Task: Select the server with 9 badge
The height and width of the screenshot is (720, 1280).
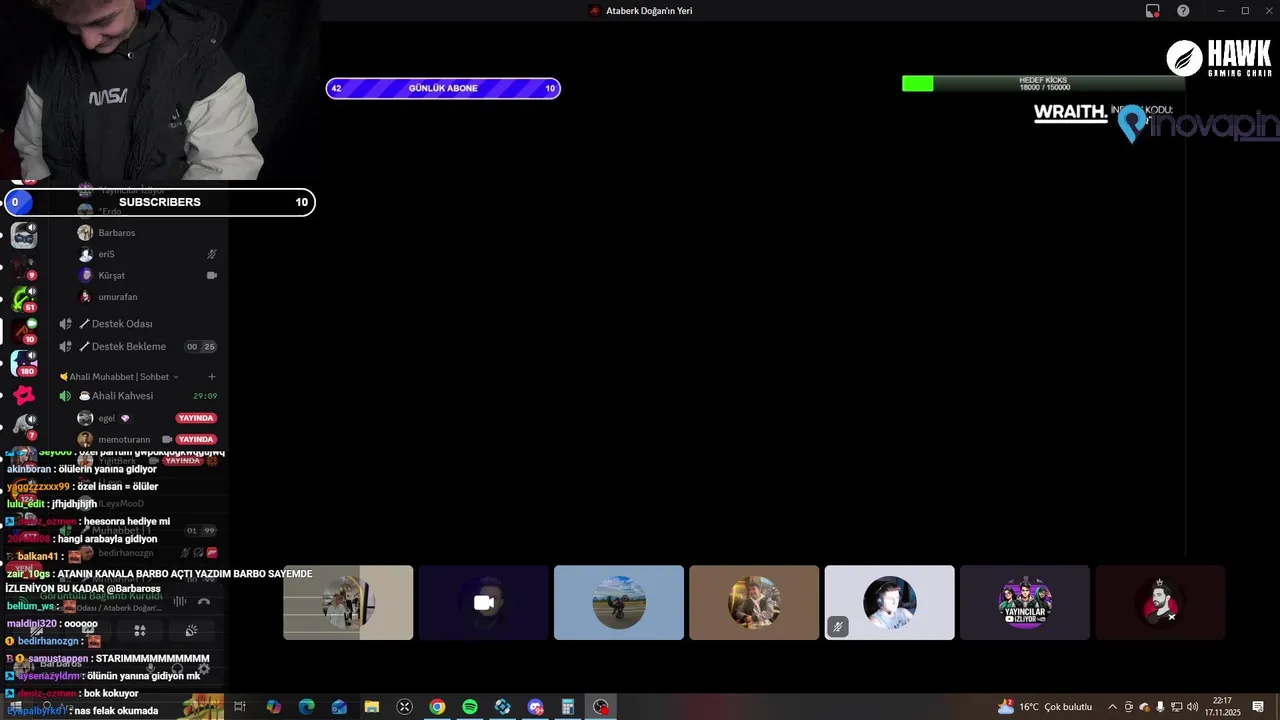Action: point(24,267)
